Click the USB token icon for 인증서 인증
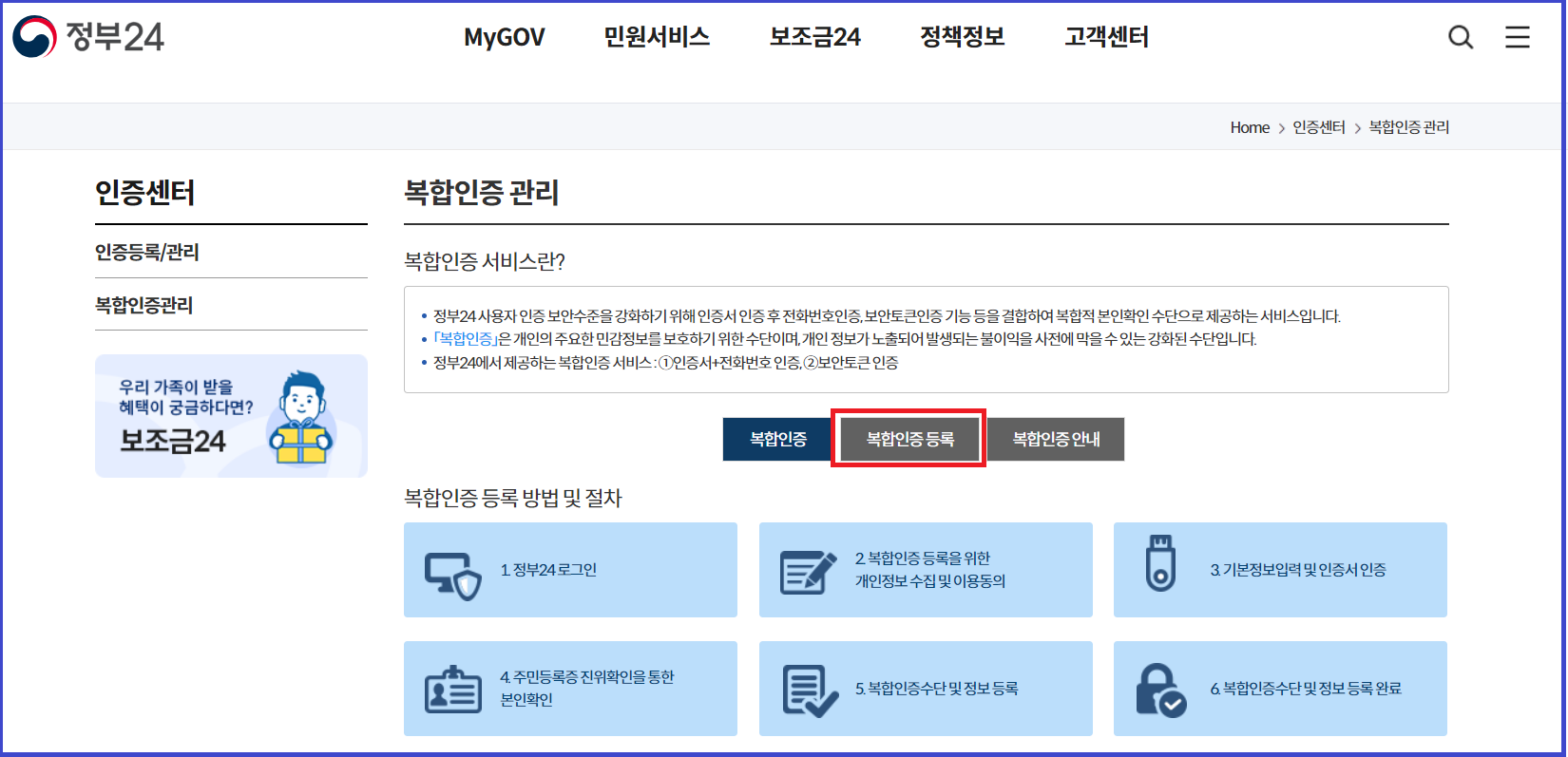This screenshot has width=1568, height=757. pyautogui.click(x=1160, y=563)
